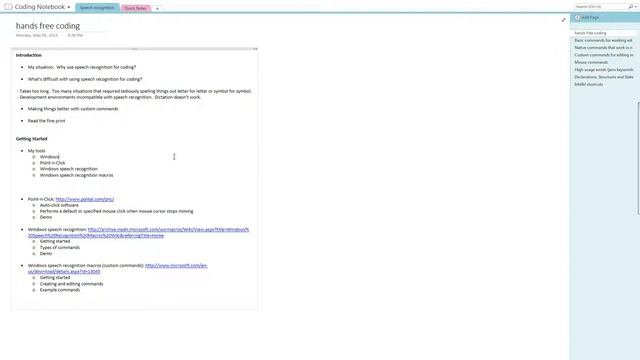
Task: Click in the Search box
Action: 600,7
